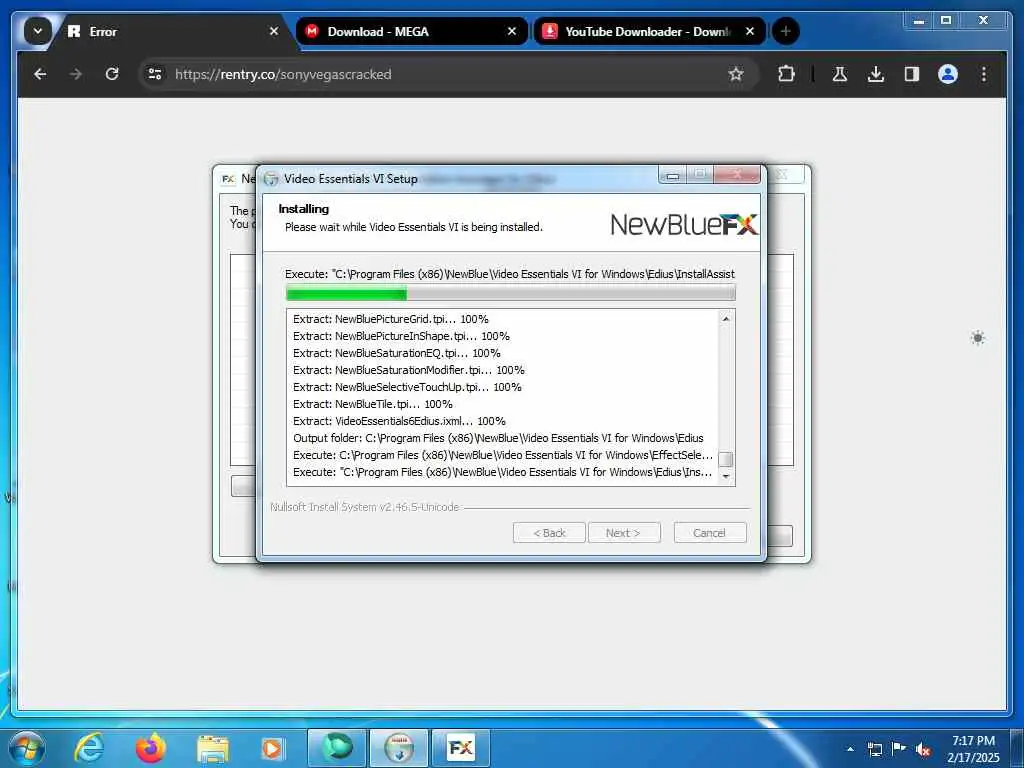Click the Back button in setup

coord(549,533)
